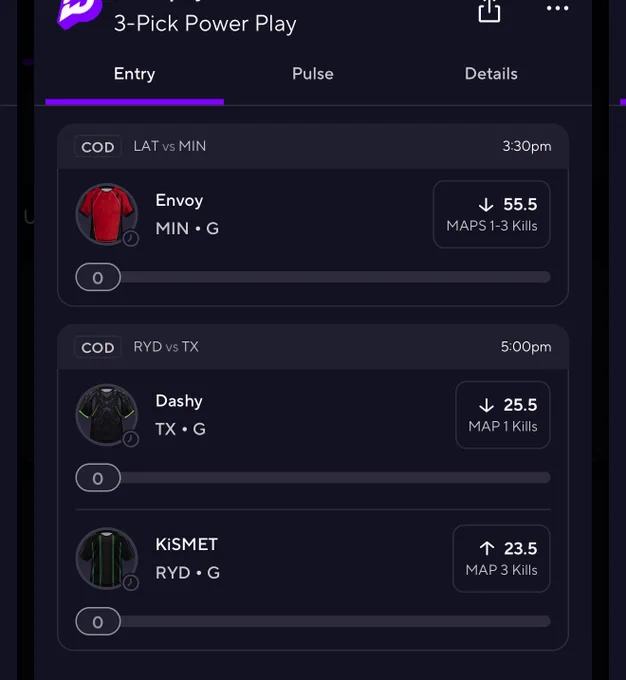This screenshot has height=680, width=626.
Task: Select Envoy's red jersey avatar
Action: pyautogui.click(x=106, y=214)
